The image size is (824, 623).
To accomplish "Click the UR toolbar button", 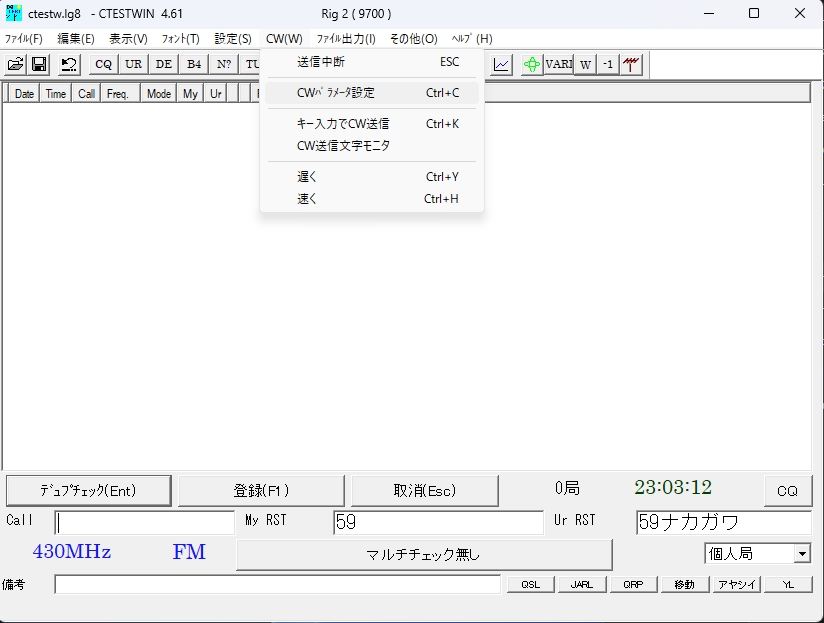I will [x=133, y=64].
